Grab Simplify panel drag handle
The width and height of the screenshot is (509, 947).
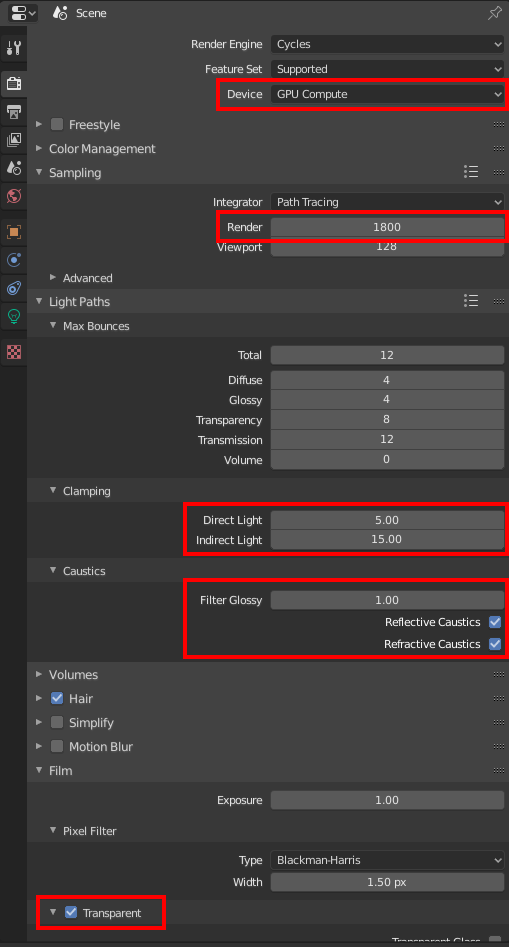499,722
